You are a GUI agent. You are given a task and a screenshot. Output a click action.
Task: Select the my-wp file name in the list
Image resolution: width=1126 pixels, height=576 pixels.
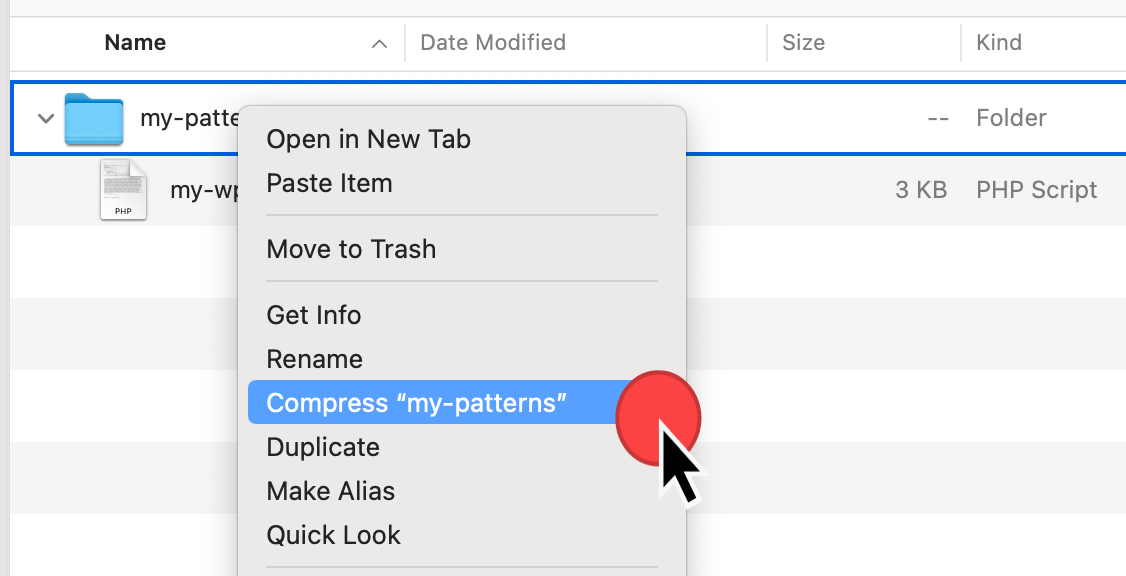[x=203, y=190]
